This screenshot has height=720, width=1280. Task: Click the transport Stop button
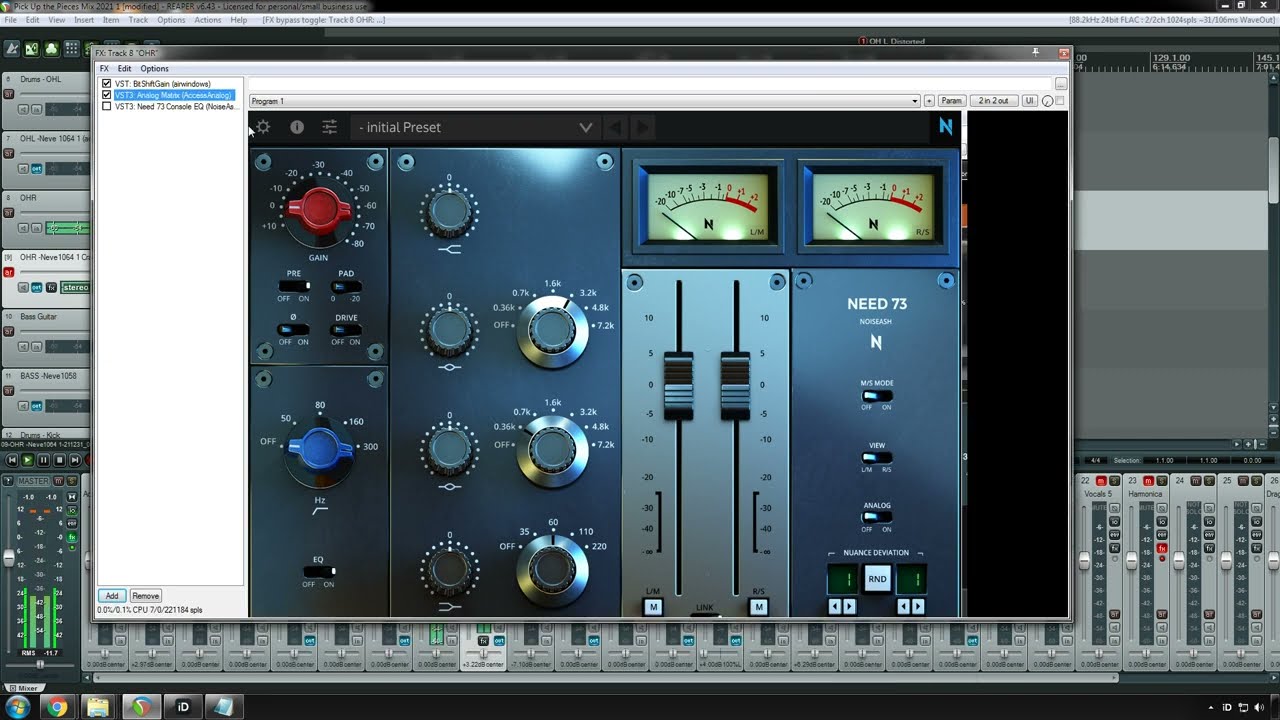point(59,460)
